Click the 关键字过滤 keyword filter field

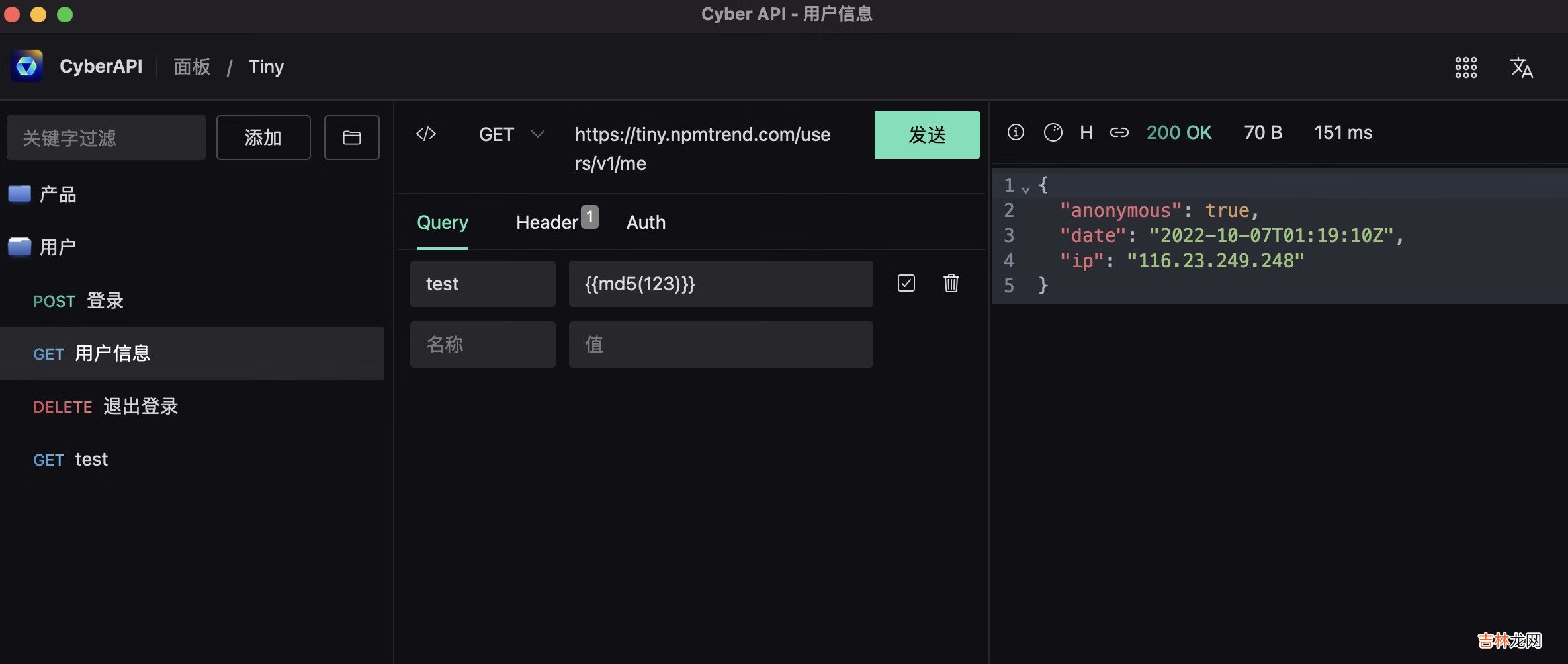(106, 138)
